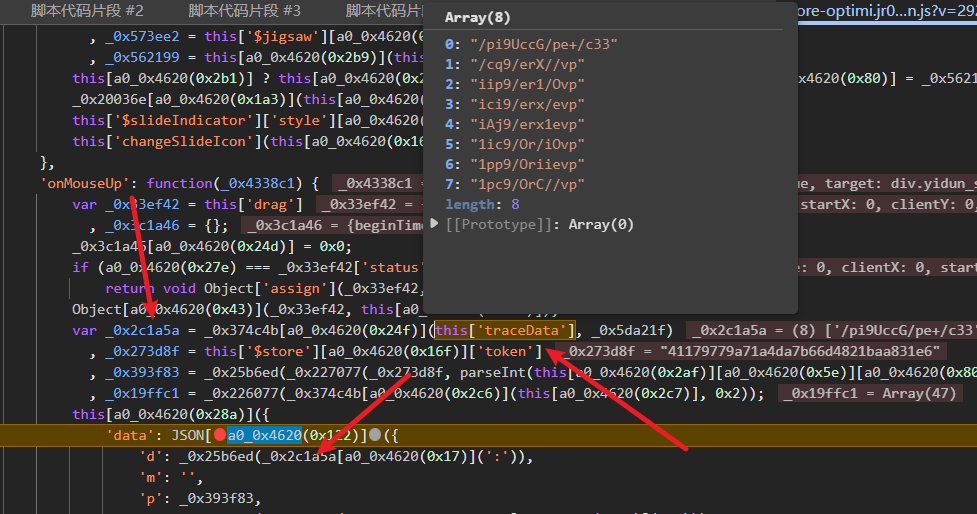The width and height of the screenshot is (977, 514).
Task: Select array item 0 "/pi9UccG/pe+/c33"
Action: (x=542, y=44)
